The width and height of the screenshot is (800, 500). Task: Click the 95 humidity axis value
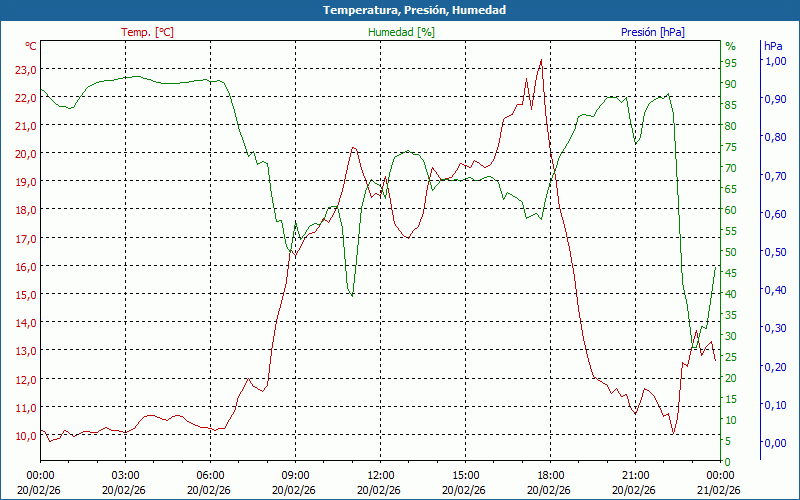click(731, 63)
